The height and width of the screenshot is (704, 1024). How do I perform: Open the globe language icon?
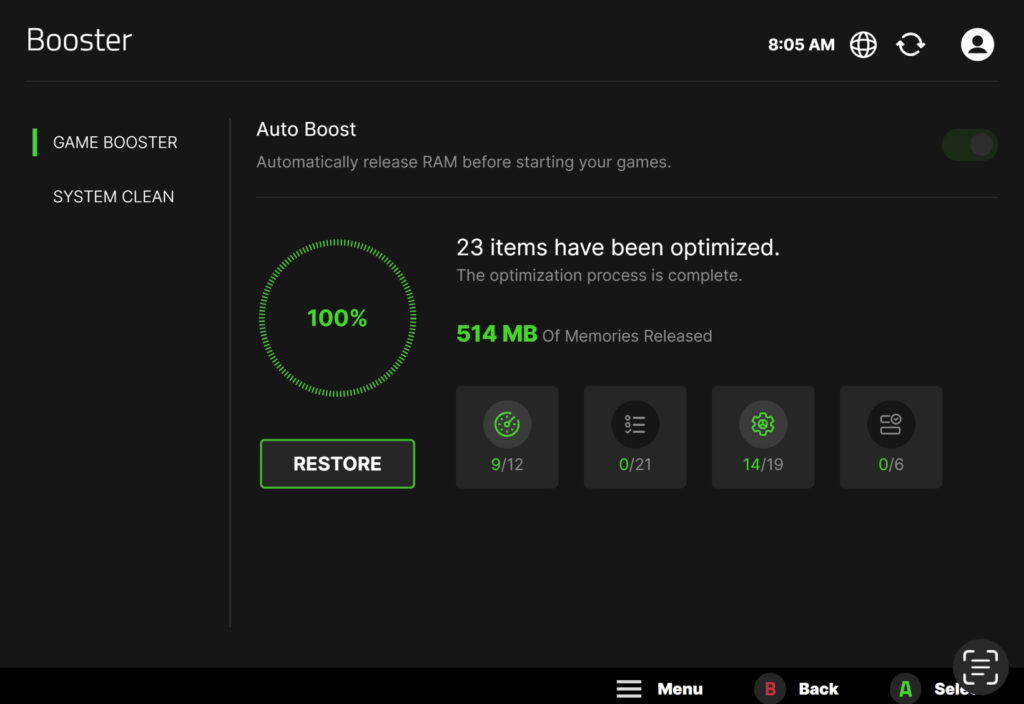863,44
